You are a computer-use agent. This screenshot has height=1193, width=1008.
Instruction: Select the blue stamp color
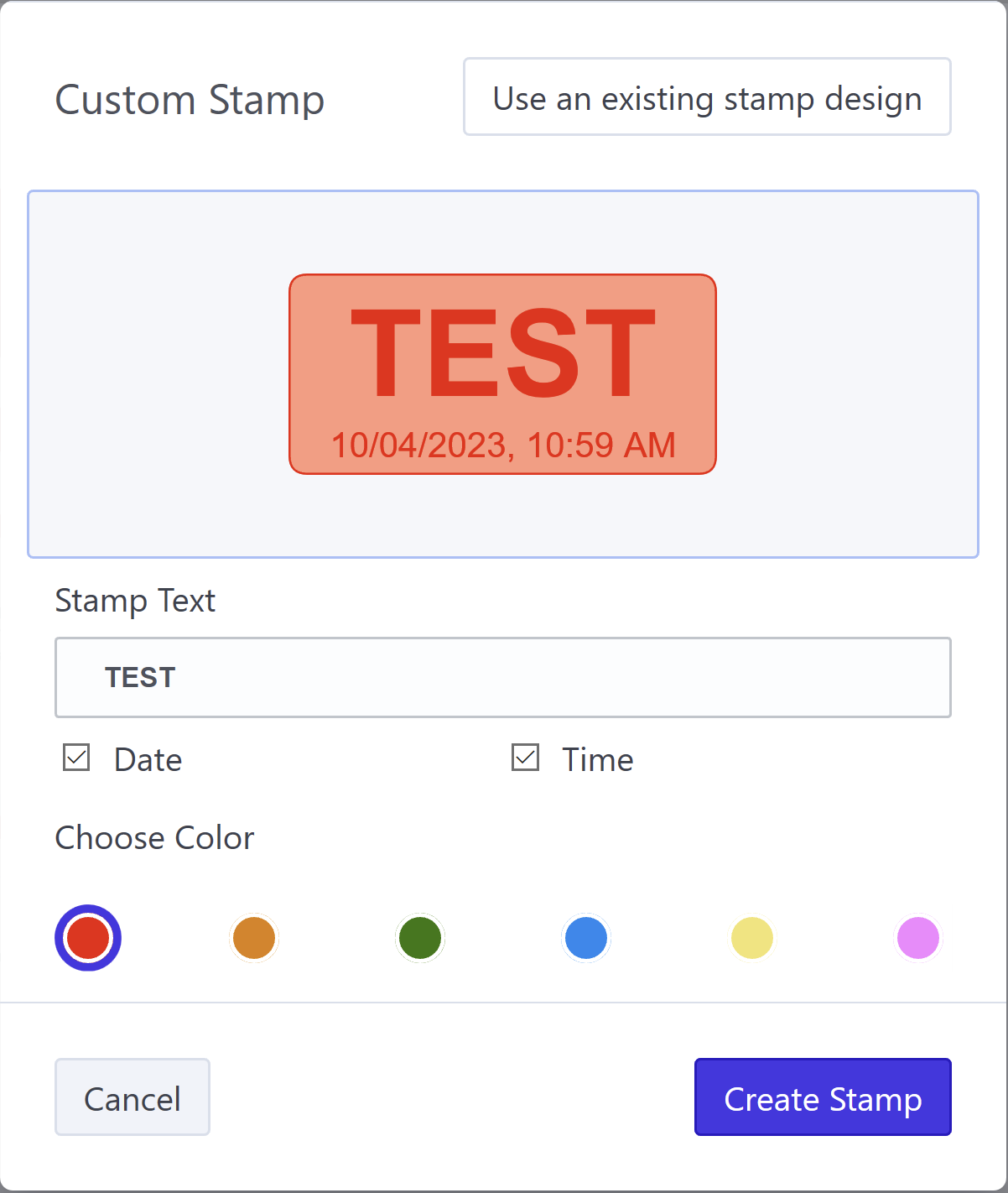click(586, 938)
